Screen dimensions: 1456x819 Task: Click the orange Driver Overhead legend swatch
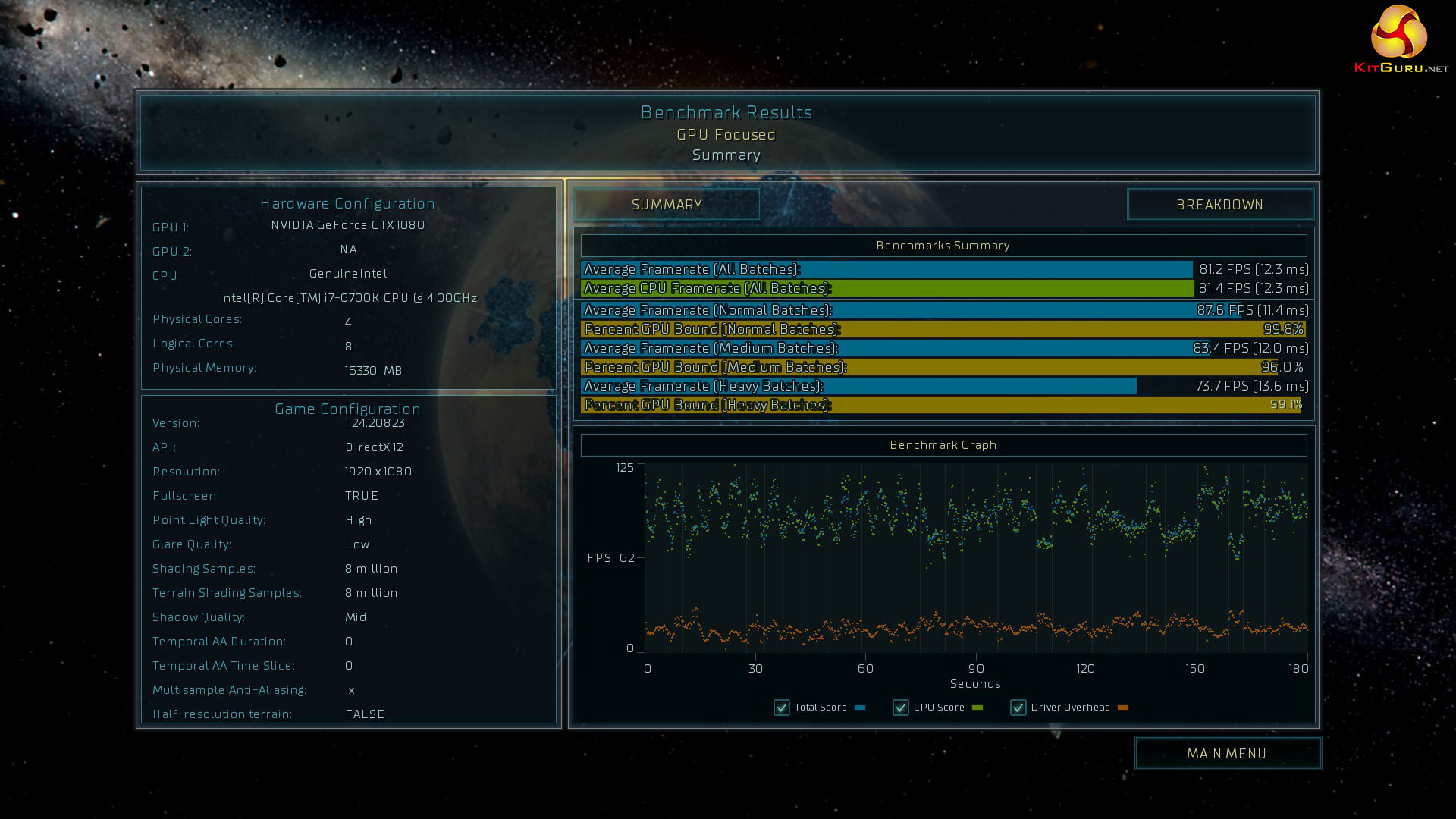pos(1123,708)
